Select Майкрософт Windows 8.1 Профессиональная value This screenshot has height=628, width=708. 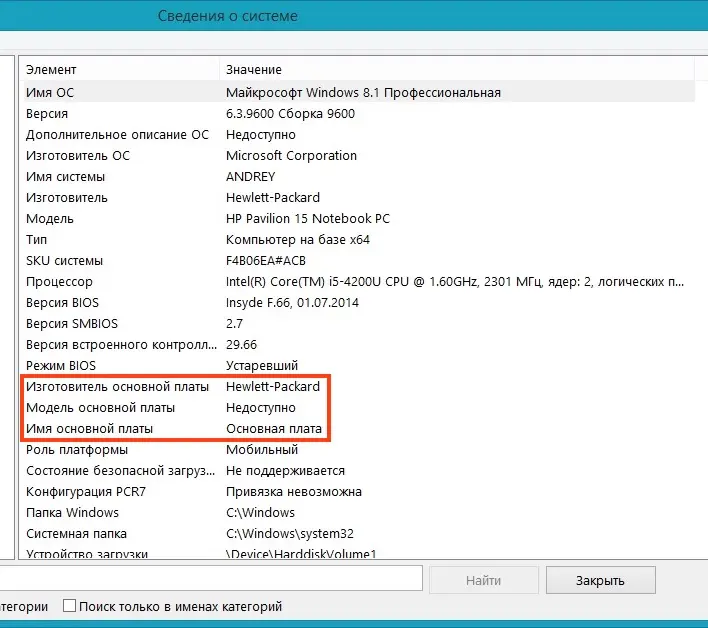point(363,93)
